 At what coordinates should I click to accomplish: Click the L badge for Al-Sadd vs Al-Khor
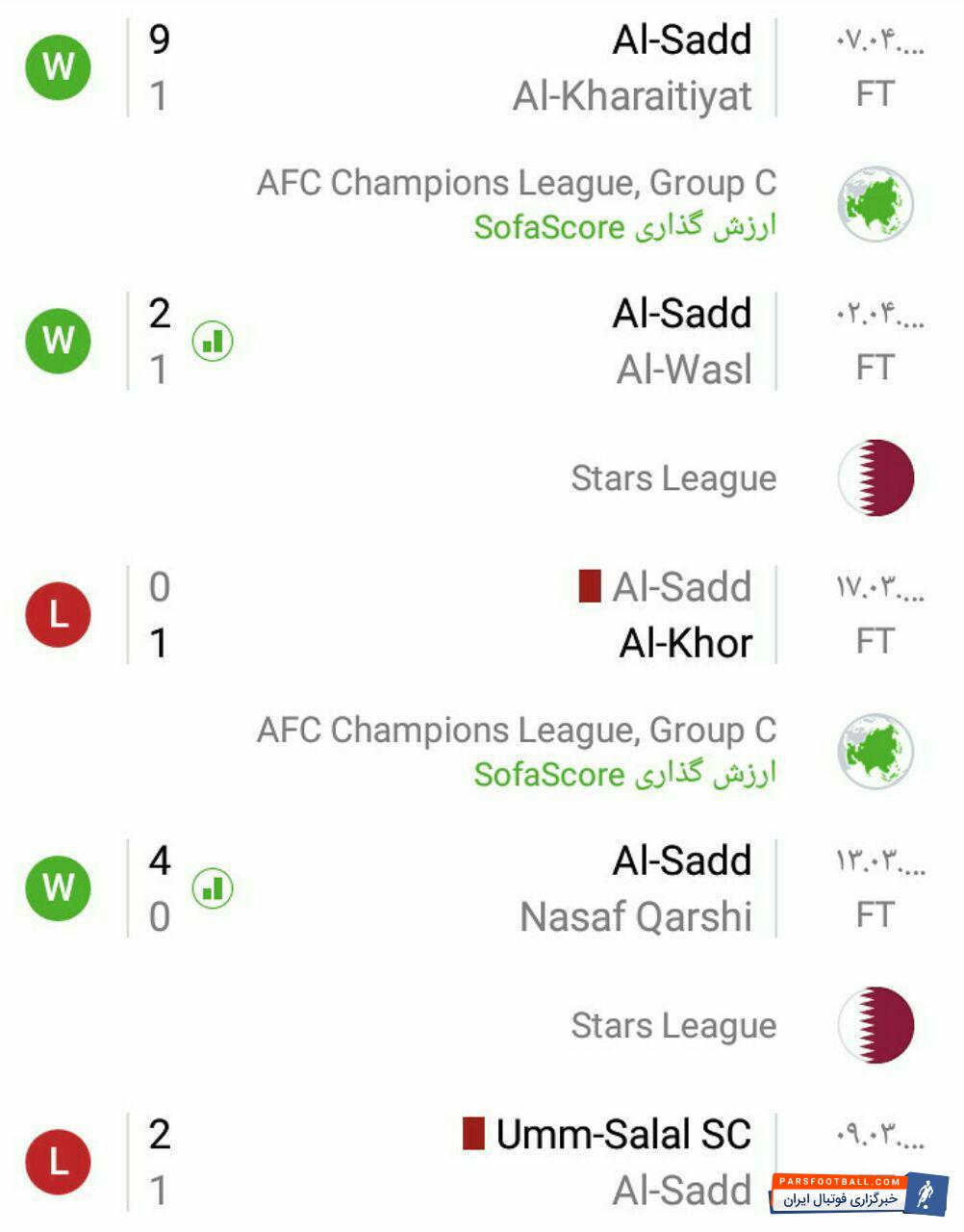pos(59,614)
